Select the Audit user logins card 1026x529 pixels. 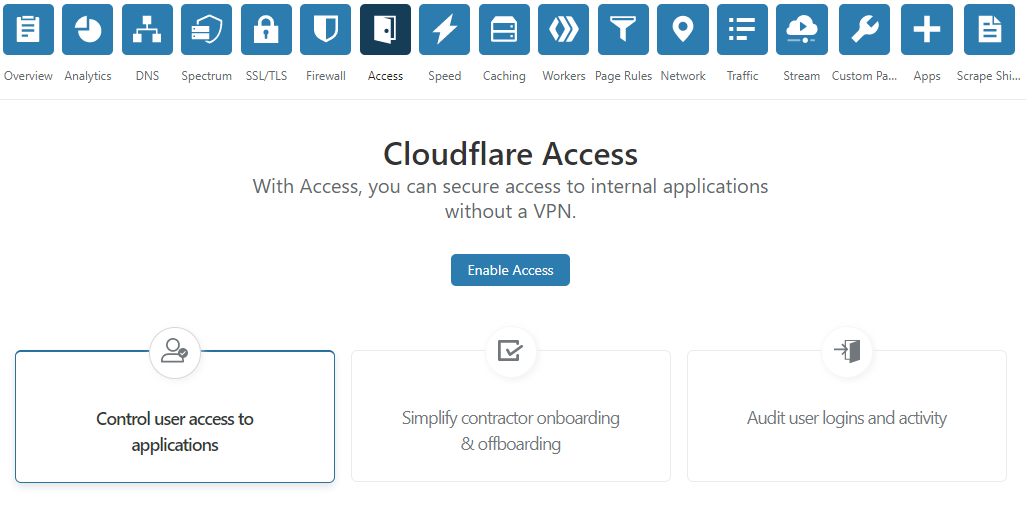click(847, 416)
